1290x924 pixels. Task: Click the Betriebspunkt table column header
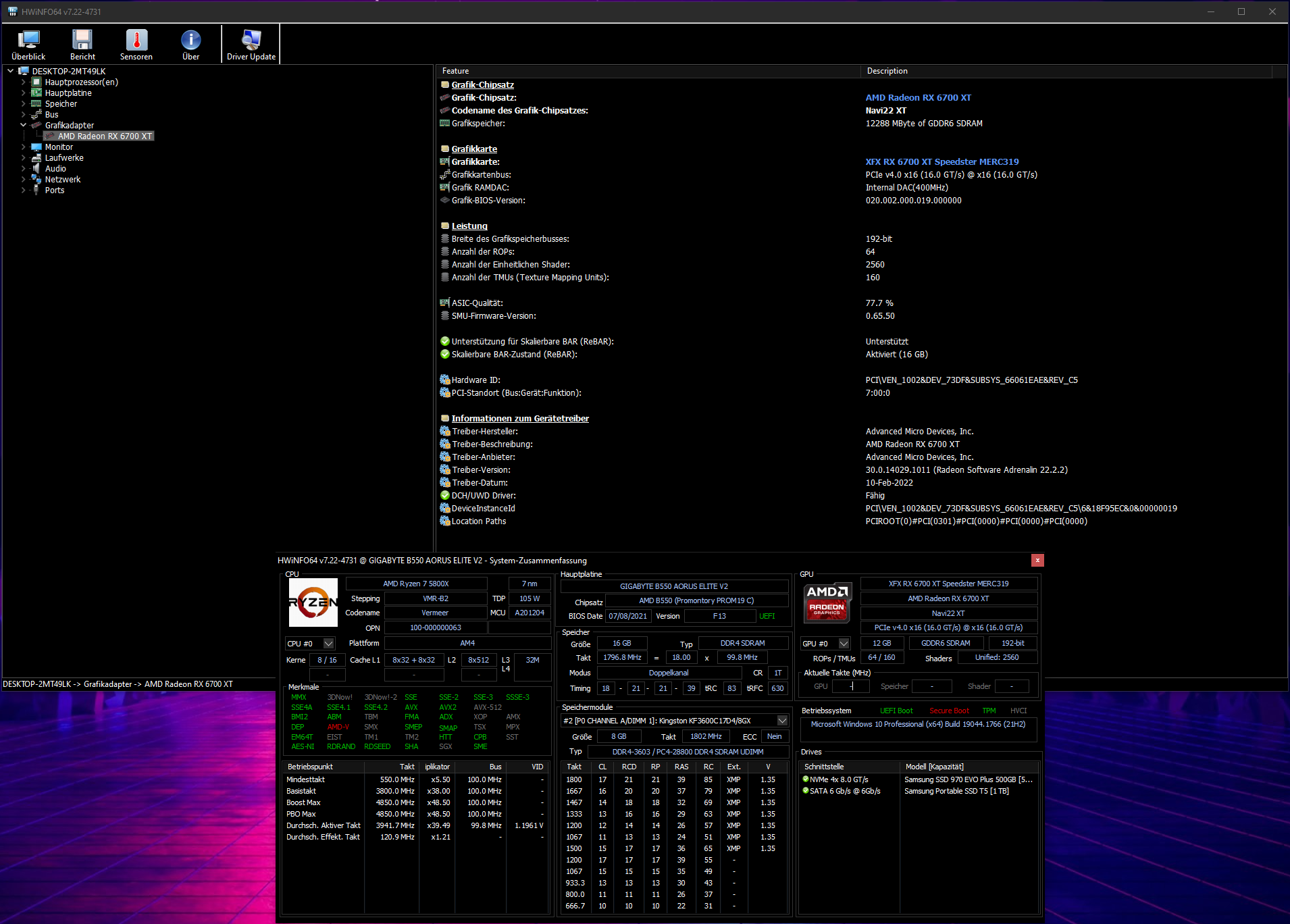coord(324,767)
